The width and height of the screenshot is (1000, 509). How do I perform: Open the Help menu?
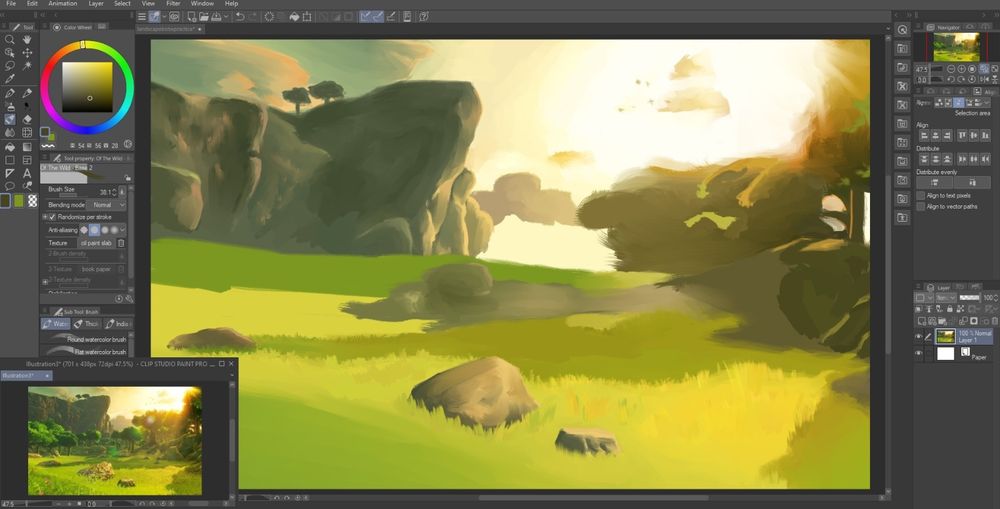point(232,4)
